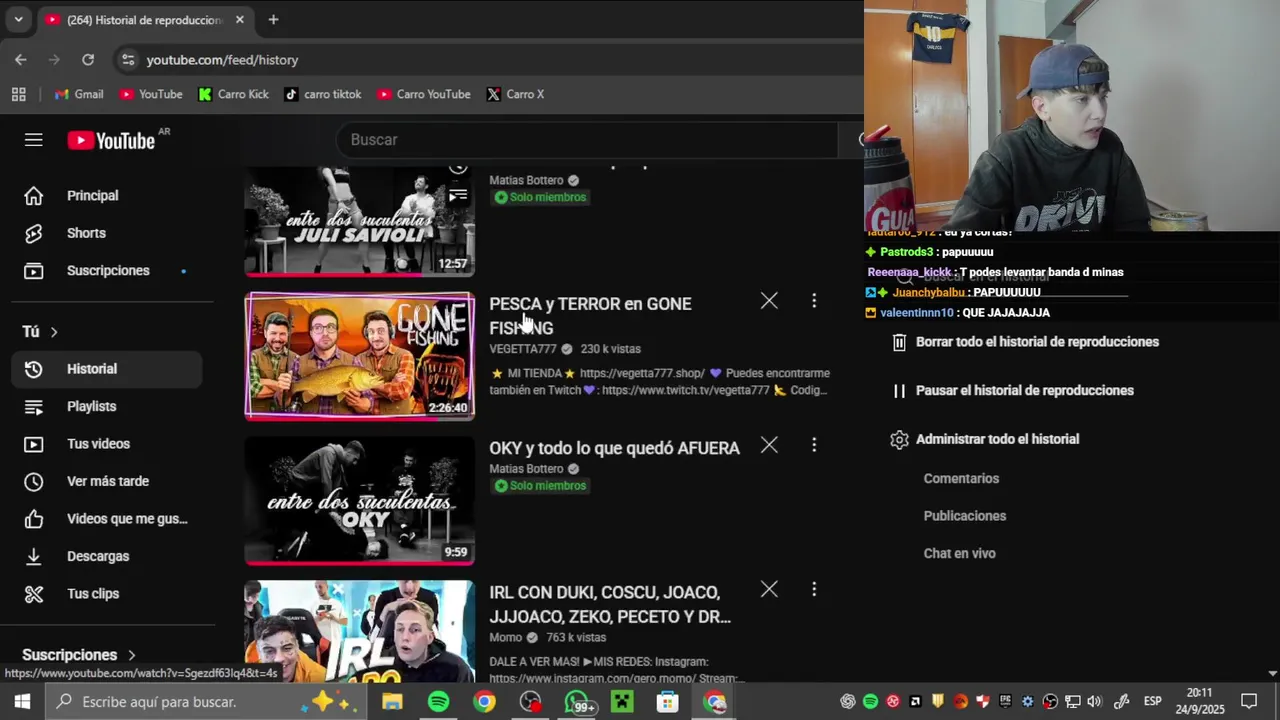Click the Windows taskbar search box
The width and height of the screenshot is (1280, 720).
point(205,702)
